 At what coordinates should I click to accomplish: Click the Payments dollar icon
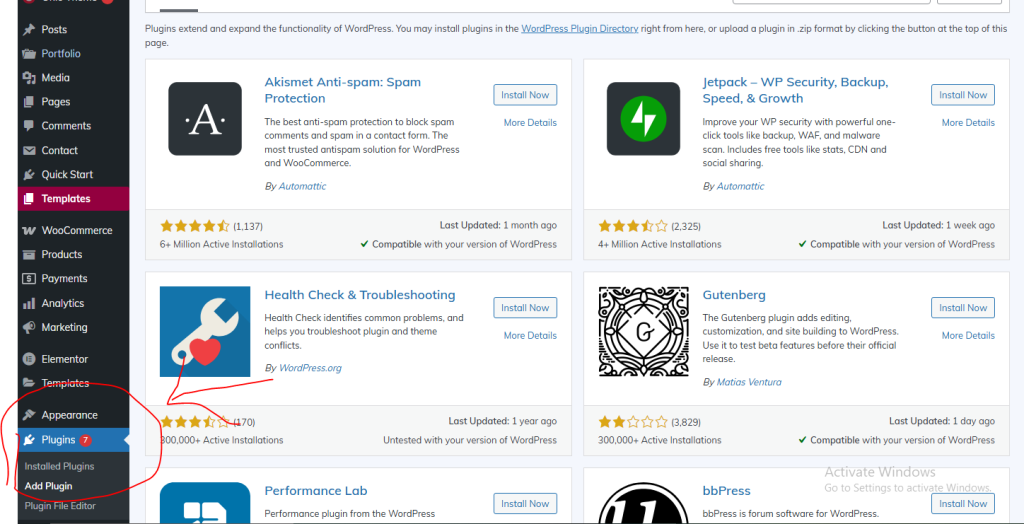(29, 278)
